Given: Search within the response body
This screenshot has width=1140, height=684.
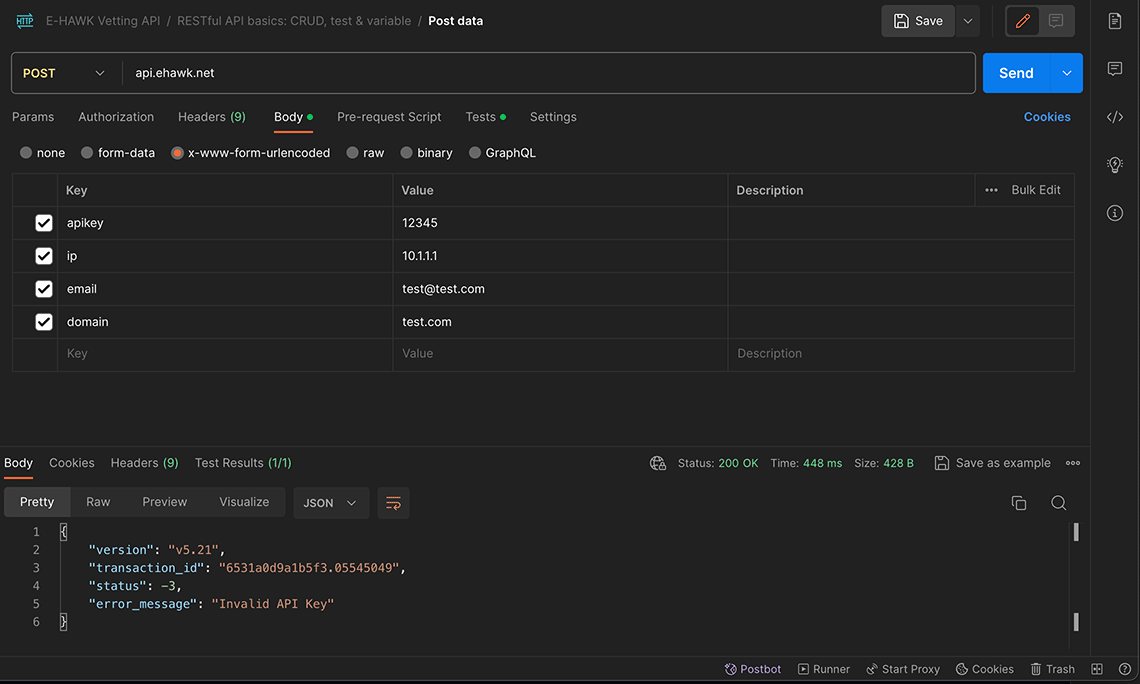Looking at the screenshot, I should (x=1059, y=502).
